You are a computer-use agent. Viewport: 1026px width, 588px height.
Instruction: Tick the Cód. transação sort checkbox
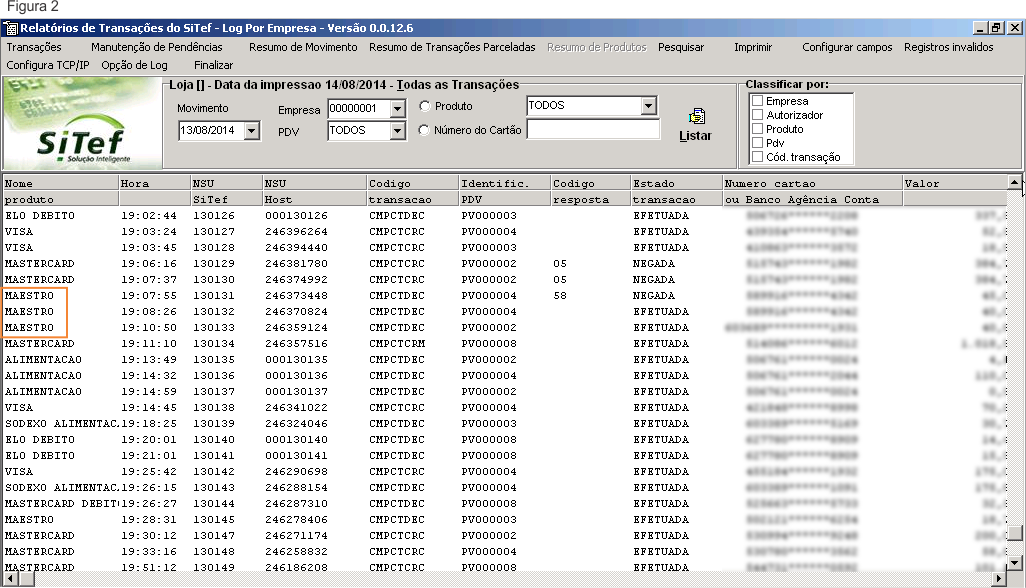[x=758, y=157]
